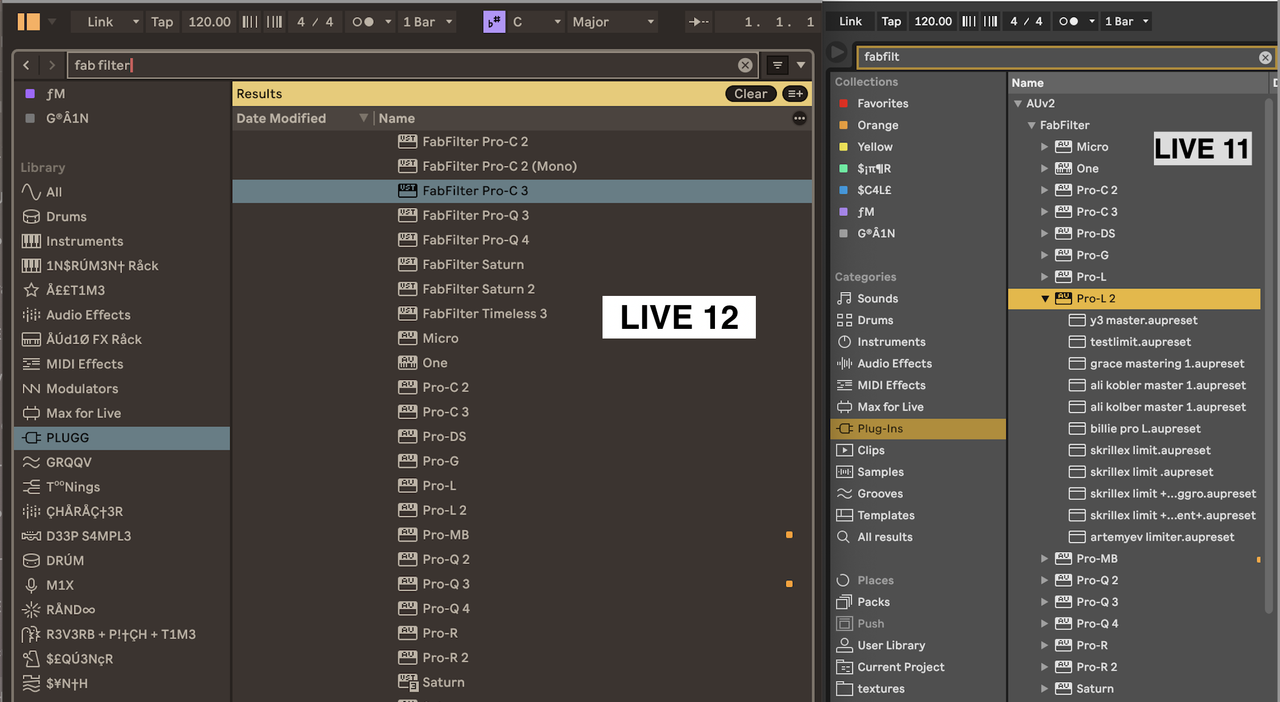
Task: Click the Live 11 preview play button
Action: [838, 53]
